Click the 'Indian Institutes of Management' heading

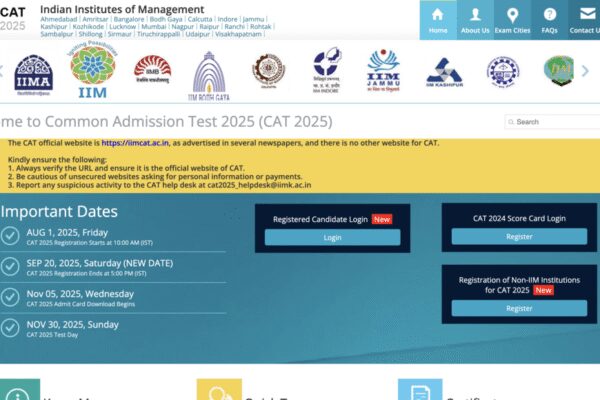tap(122, 9)
